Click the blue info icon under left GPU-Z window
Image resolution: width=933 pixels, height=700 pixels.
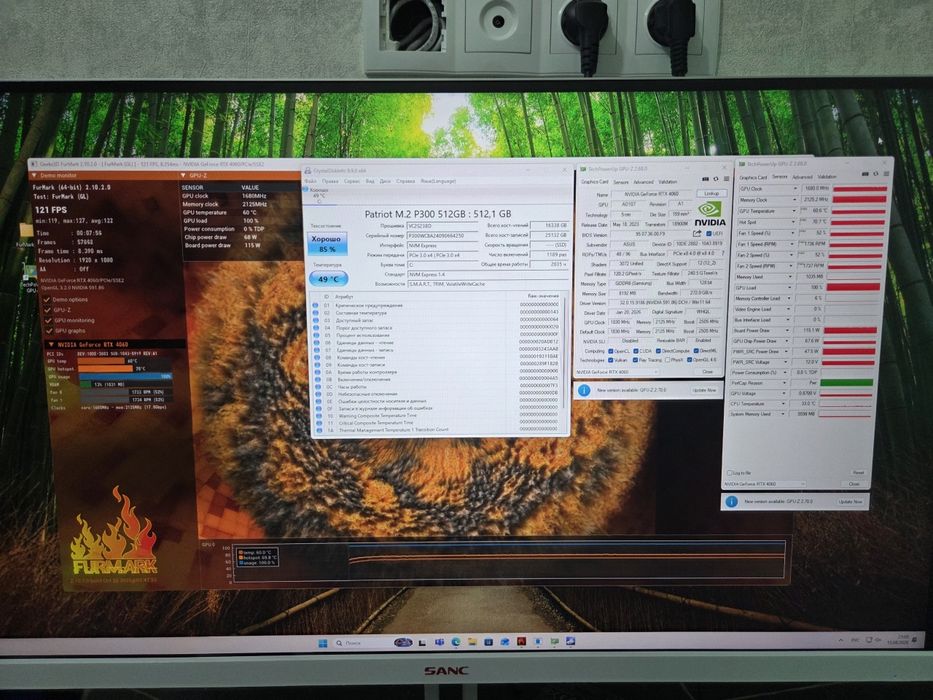584,390
